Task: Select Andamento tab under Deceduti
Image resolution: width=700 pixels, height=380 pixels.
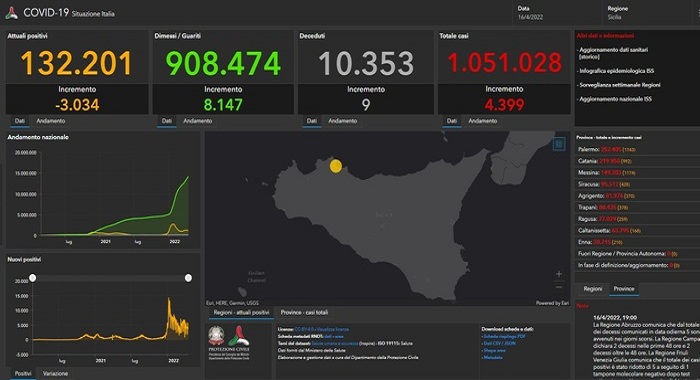Action: coord(342,121)
